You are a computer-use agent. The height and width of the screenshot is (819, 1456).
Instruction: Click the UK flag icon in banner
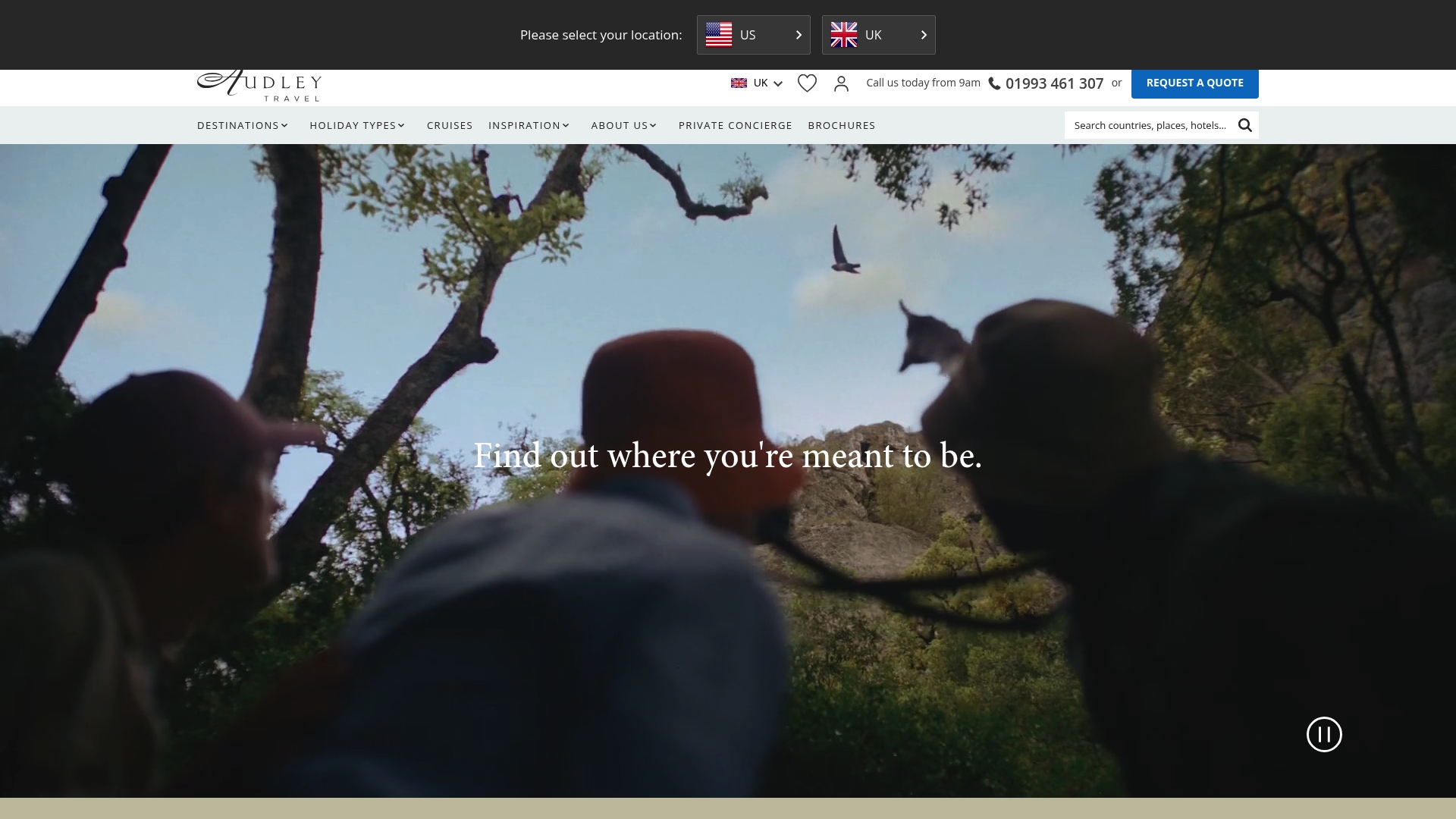point(844,35)
